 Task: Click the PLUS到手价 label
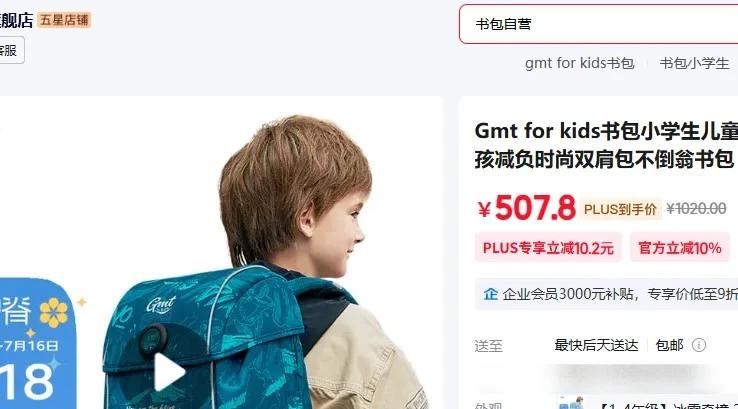pos(620,209)
